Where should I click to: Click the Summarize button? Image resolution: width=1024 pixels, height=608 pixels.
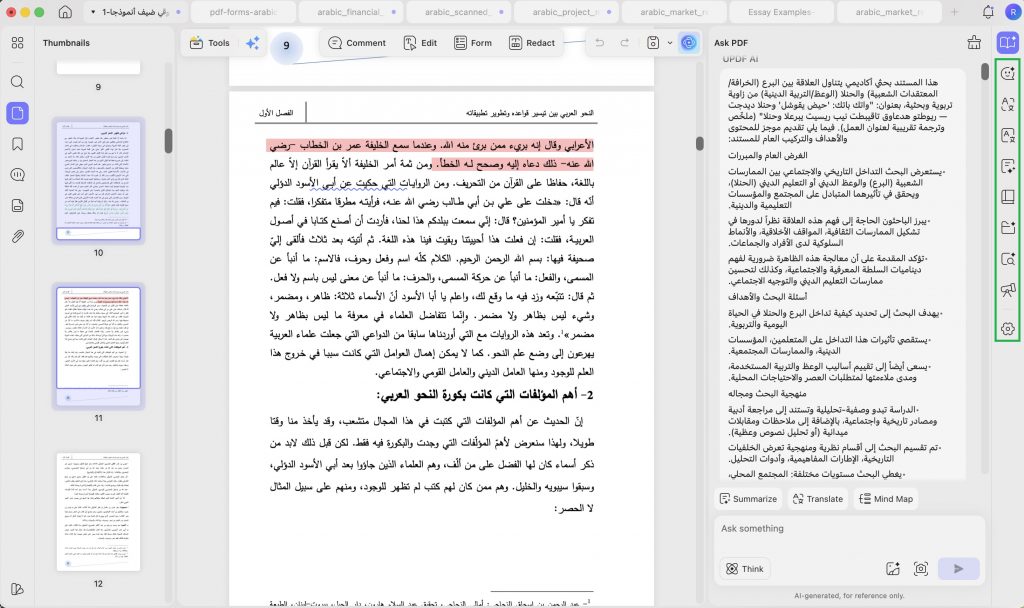click(748, 499)
